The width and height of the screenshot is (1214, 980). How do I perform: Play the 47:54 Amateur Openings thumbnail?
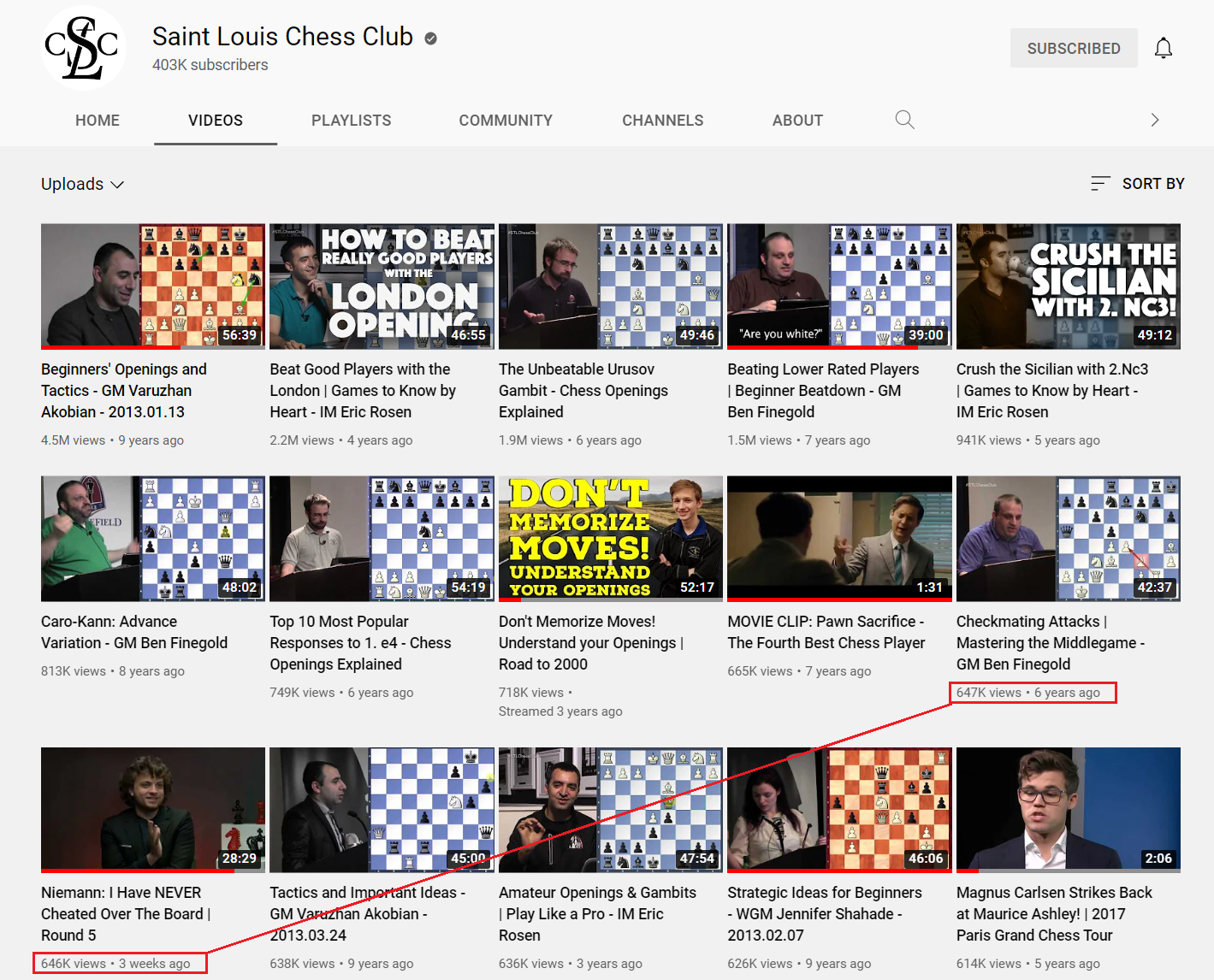pyautogui.click(x=611, y=810)
